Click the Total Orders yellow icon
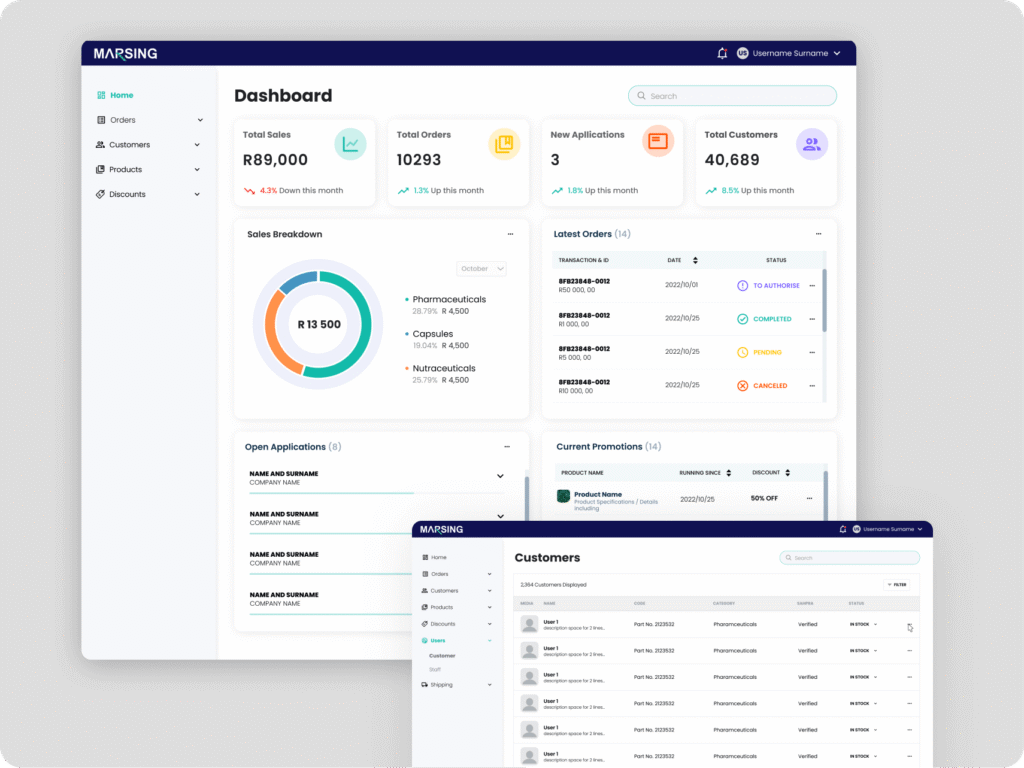 coord(504,143)
